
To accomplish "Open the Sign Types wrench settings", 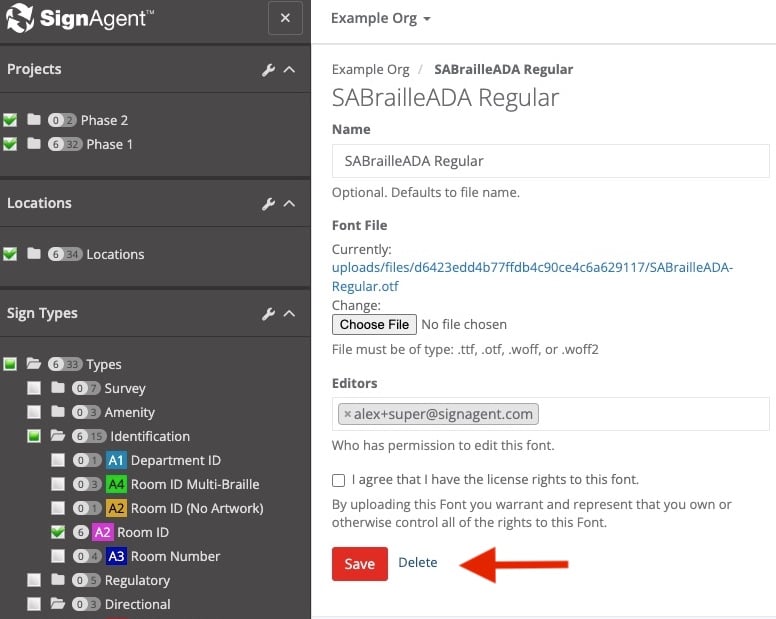I will 268,314.
